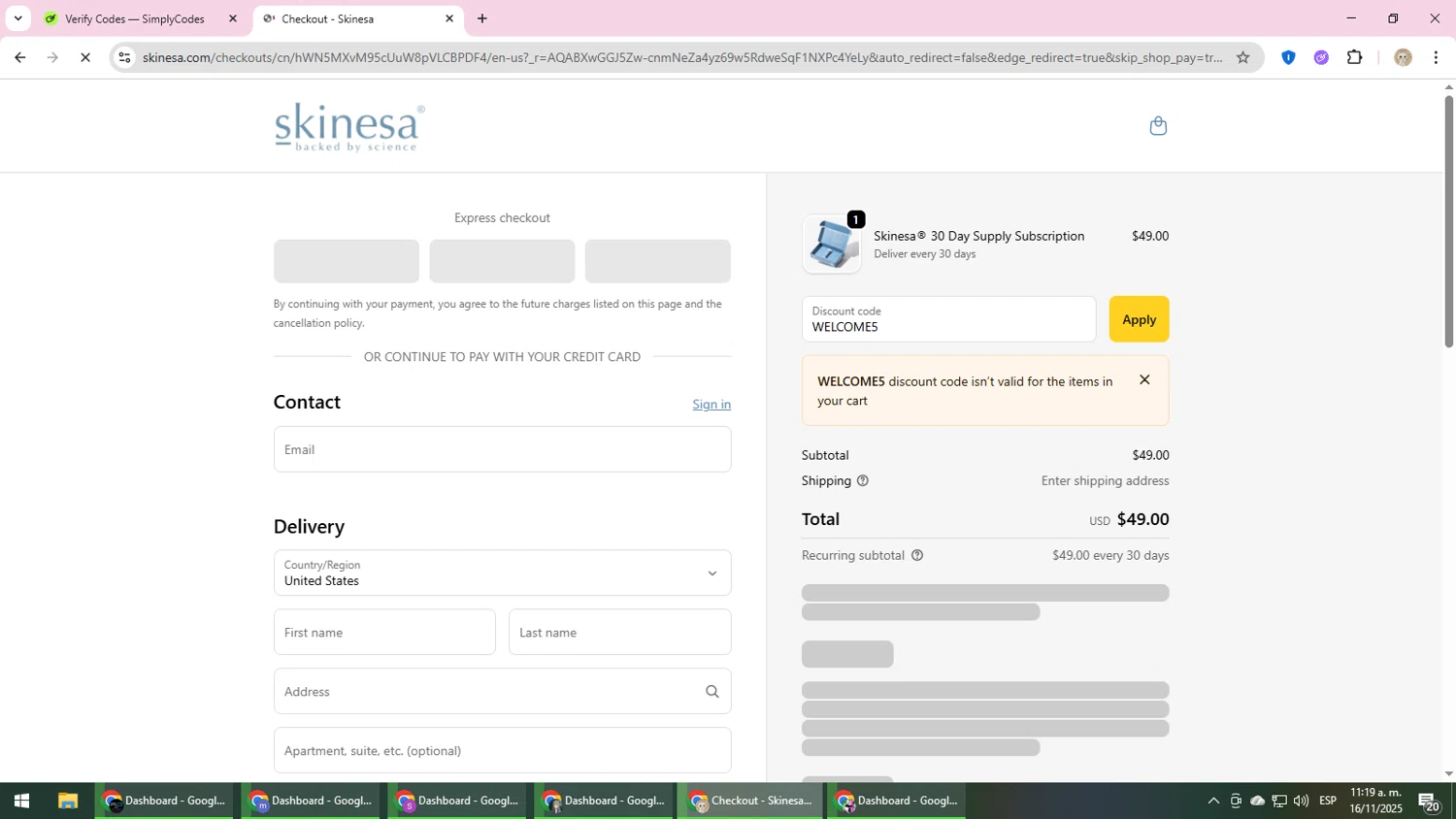Screen dimensions: 1456x819
Task: Show hidden system tray icons
Action: coord(1213,802)
